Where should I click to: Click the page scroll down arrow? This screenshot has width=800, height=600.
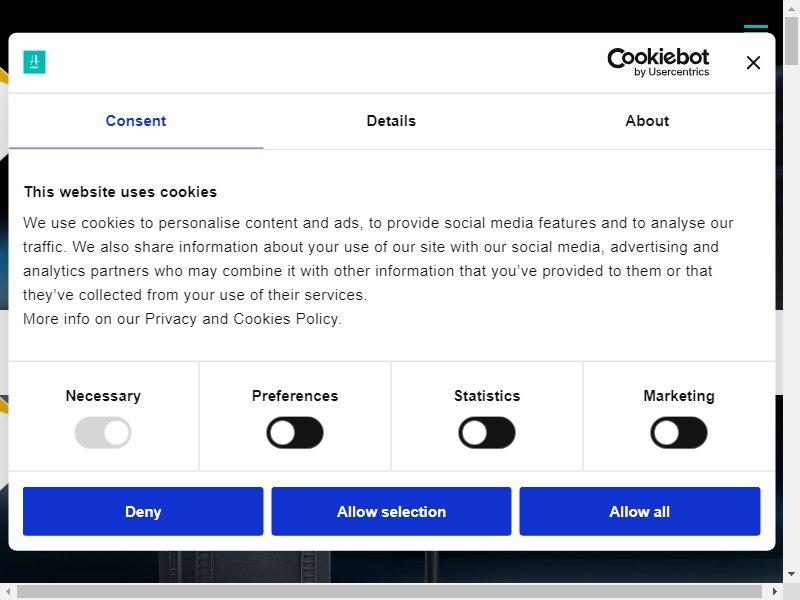point(791,574)
